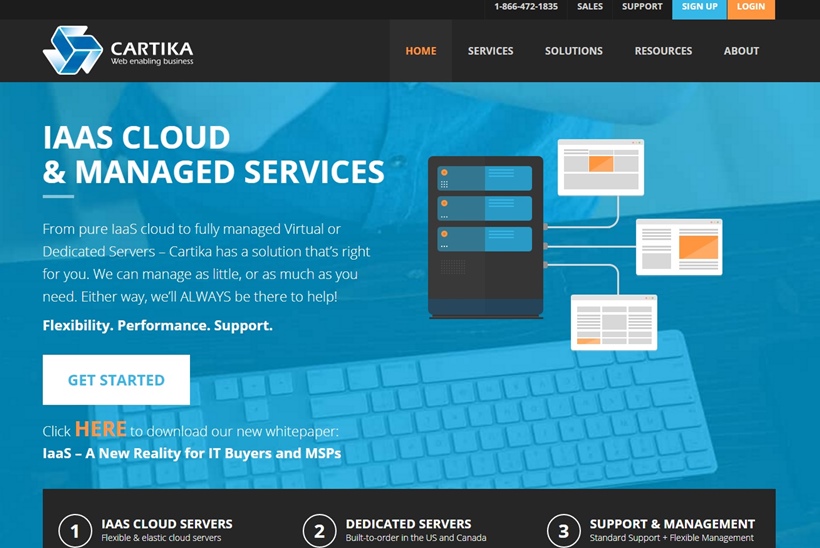
Task: Click the numbered circle 2 icon
Action: click(x=319, y=531)
